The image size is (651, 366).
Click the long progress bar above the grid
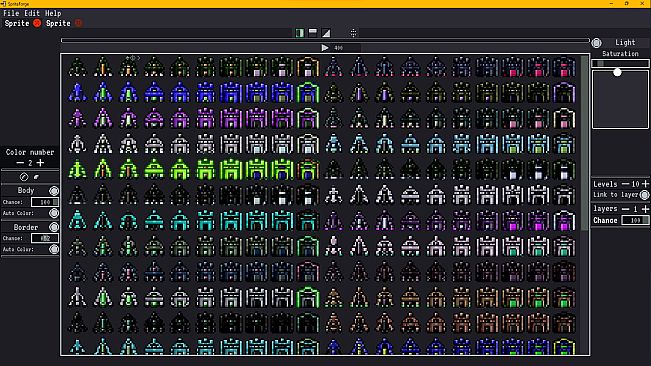(325, 41)
